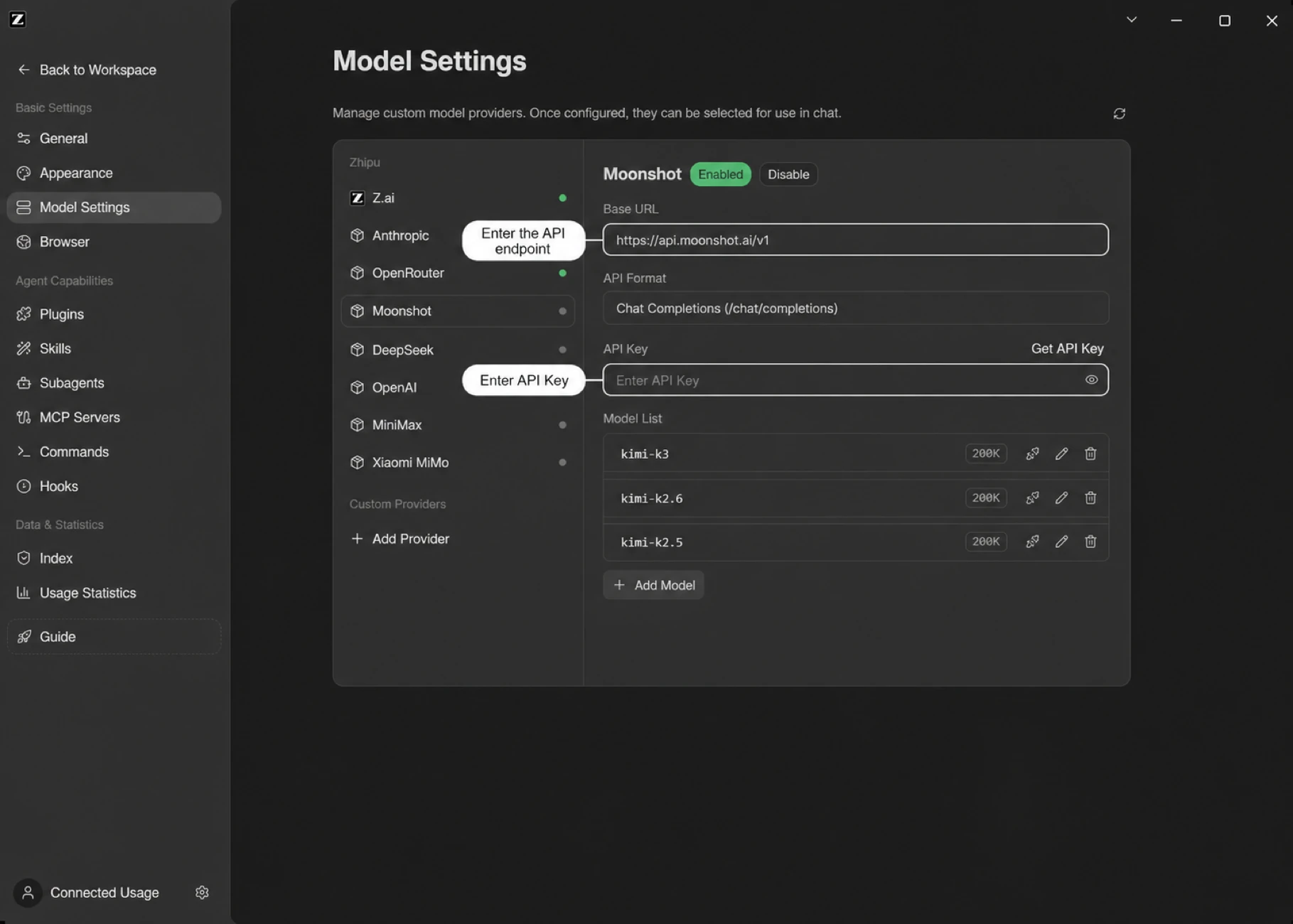This screenshot has width=1293, height=924.
Task: Click the refresh providers icon
Action: (x=1119, y=114)
